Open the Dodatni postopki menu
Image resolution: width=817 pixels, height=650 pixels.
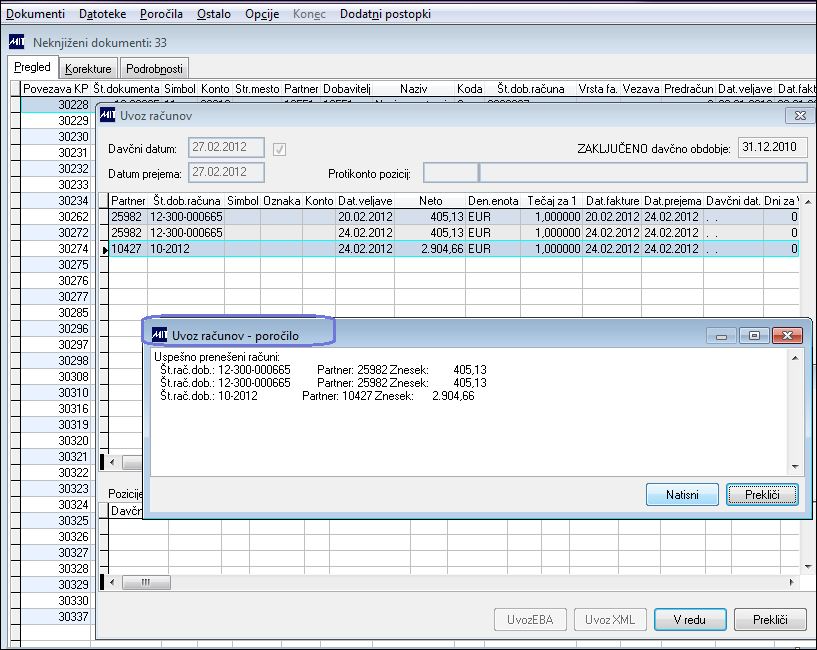pyautogui.click(x=385, y=14)
